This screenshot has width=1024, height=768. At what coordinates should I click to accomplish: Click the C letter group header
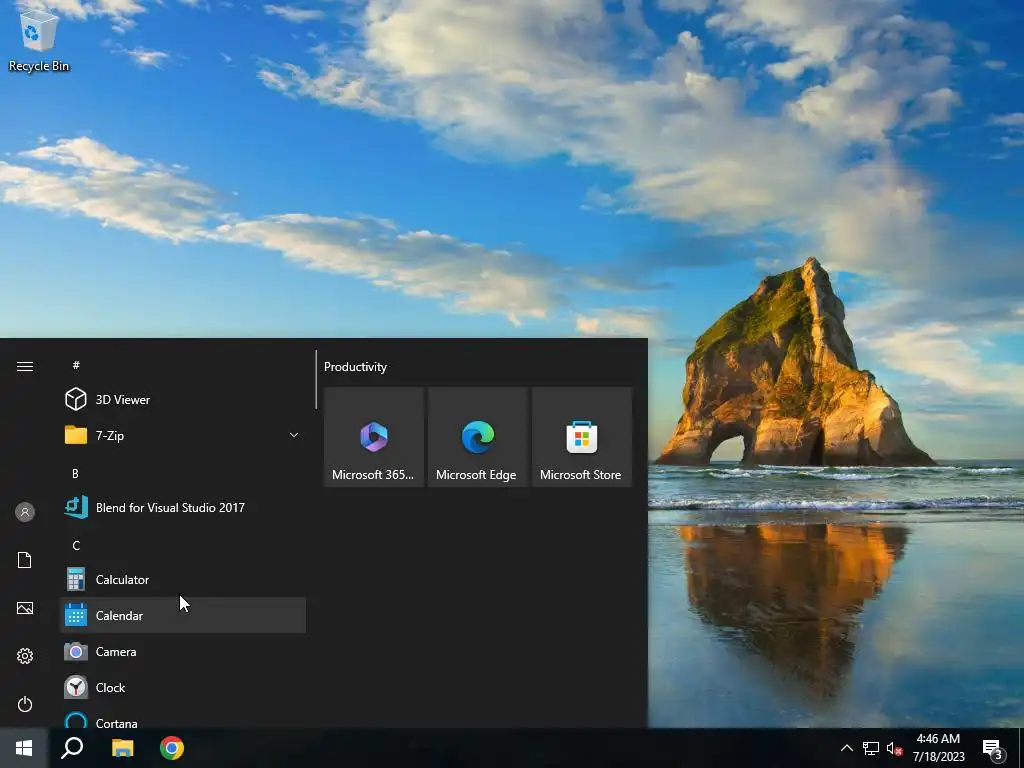[76, 545]
